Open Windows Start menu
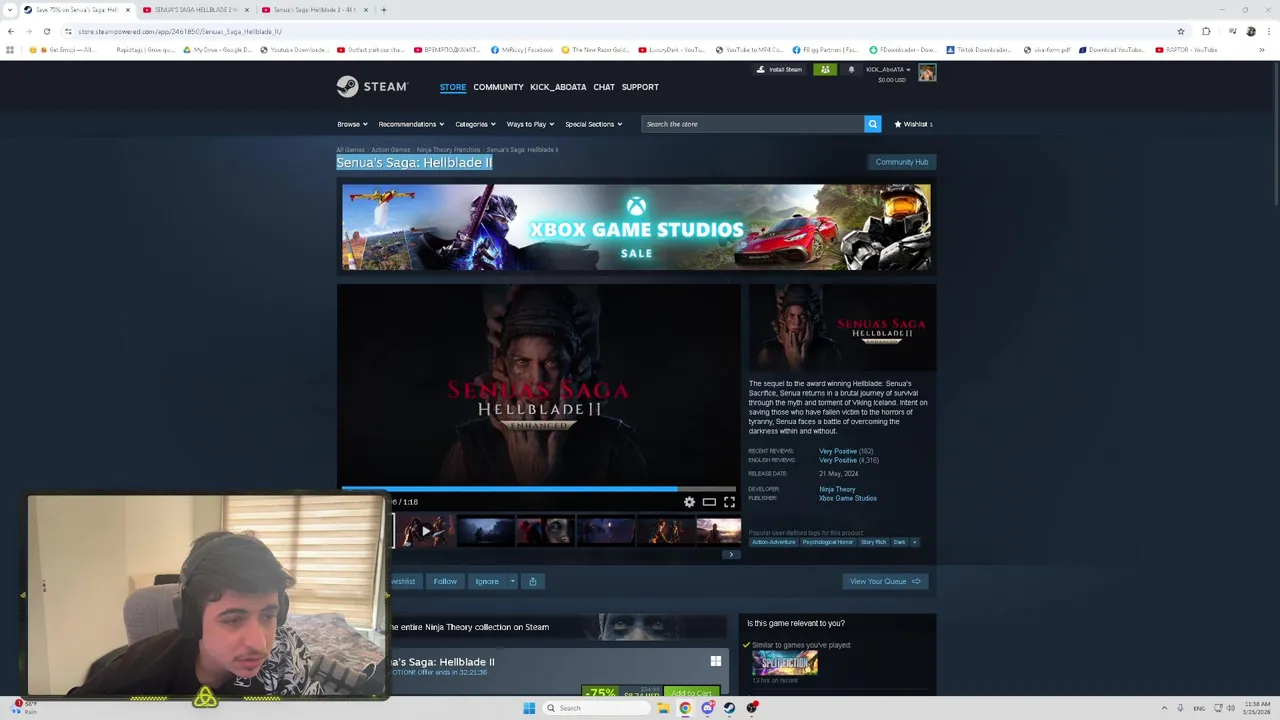1280x720 pixels. pyautogui.click(x=529, y=708)
